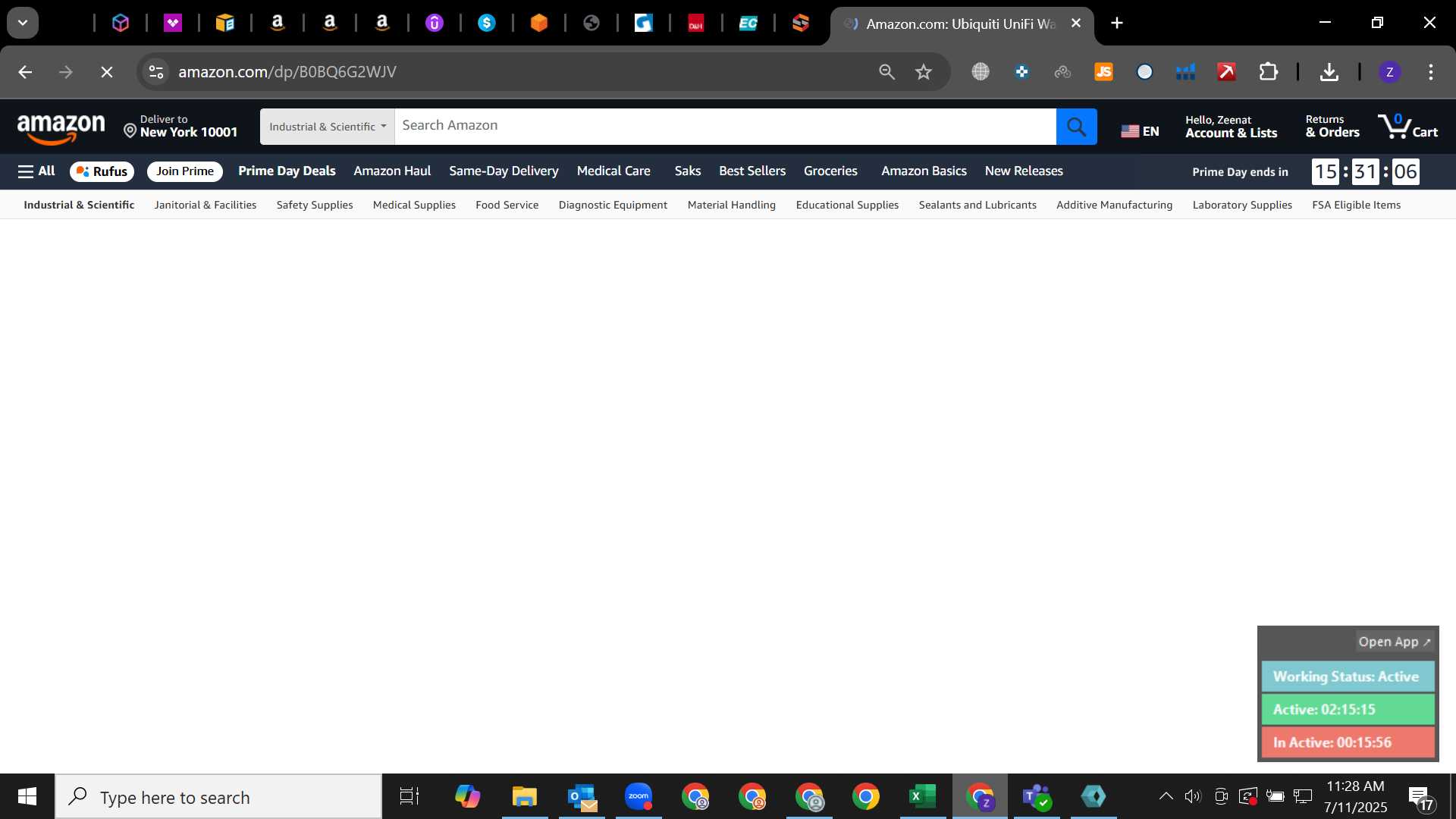Image resolution: width=1456 pixels, height=819 pixels.
Task: Click the orange JS extension icon
Action: (x=1103, y=72)
